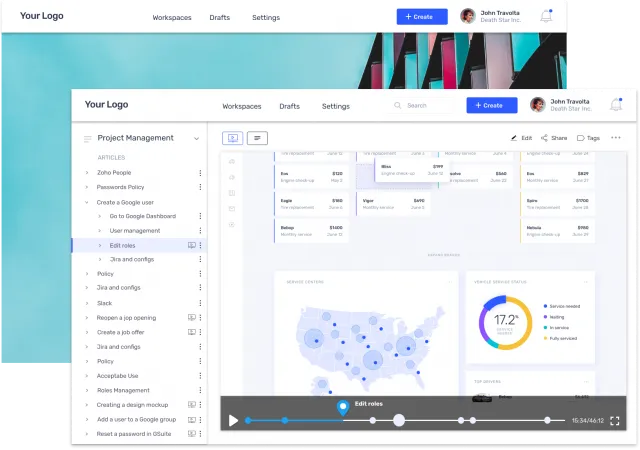Image resolution: width=640 pixels, height=450 pixels.
Task: Click the large white playhead on video timeline
Action: click(399, 420)
